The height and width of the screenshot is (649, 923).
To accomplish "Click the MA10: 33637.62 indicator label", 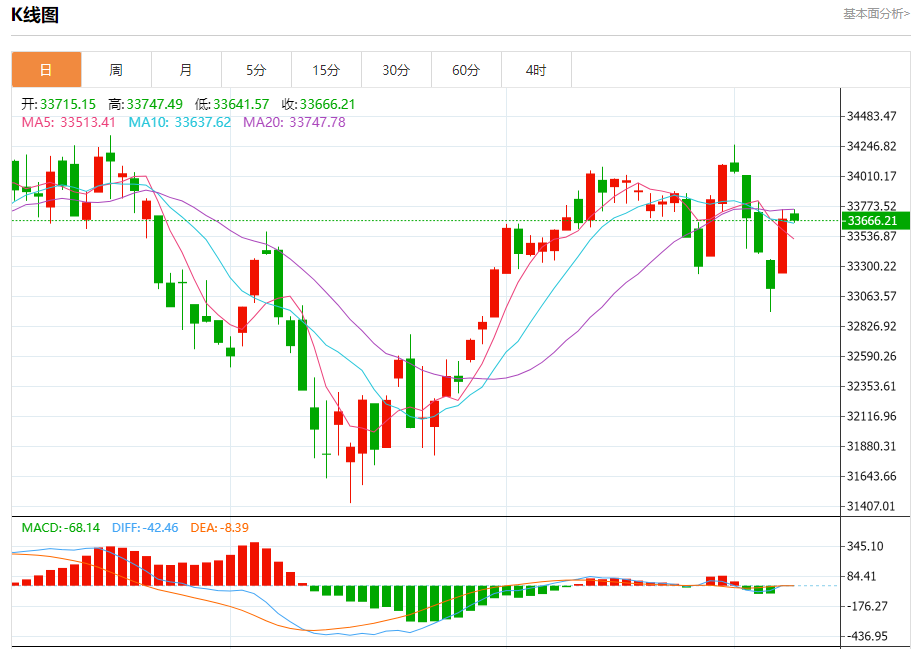I will pos(180,122).
